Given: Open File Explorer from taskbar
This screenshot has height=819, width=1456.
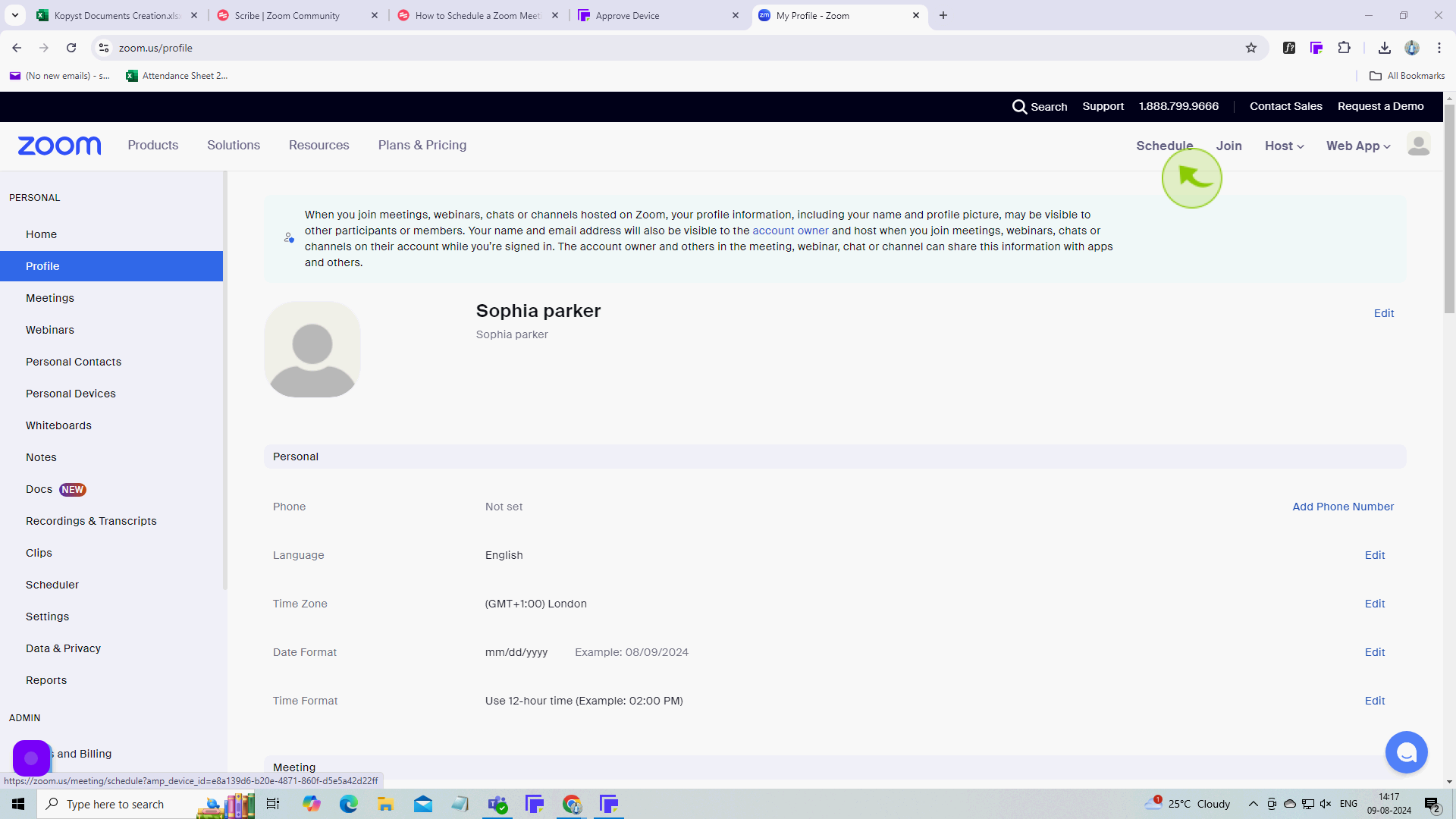Looking at the screenshot, I should click(x=386, y=804).
